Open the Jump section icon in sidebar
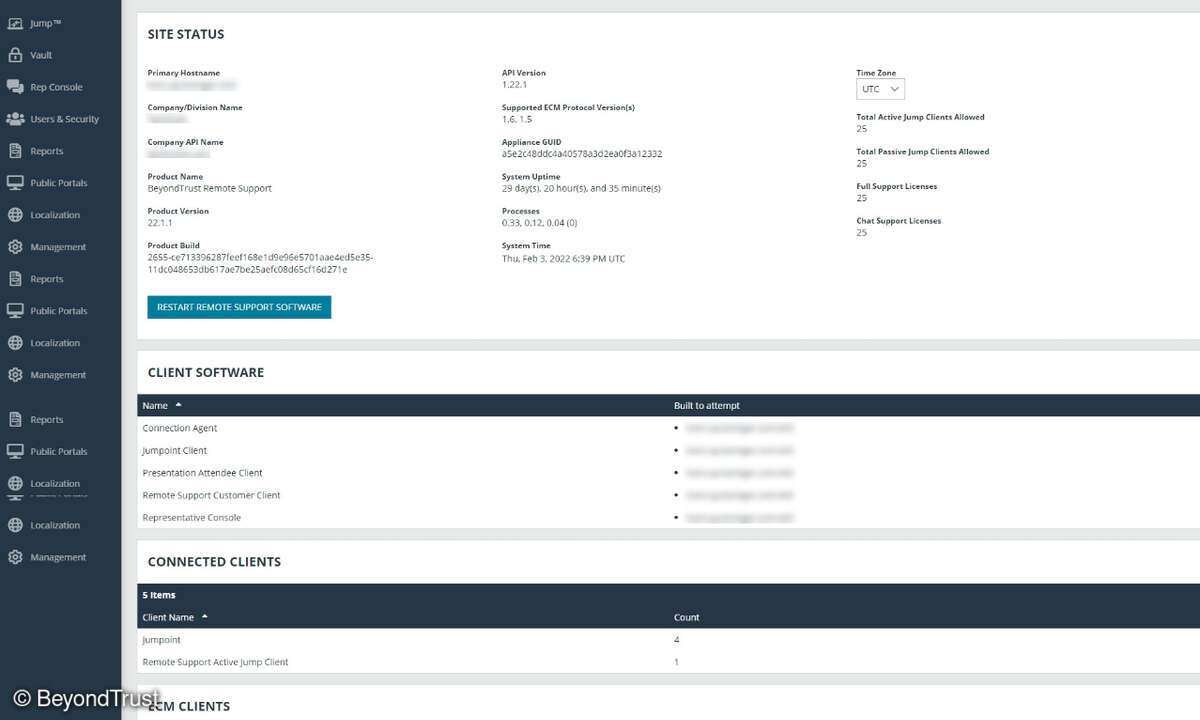The height and width of the screenshot is (720, 1200). 15,23
